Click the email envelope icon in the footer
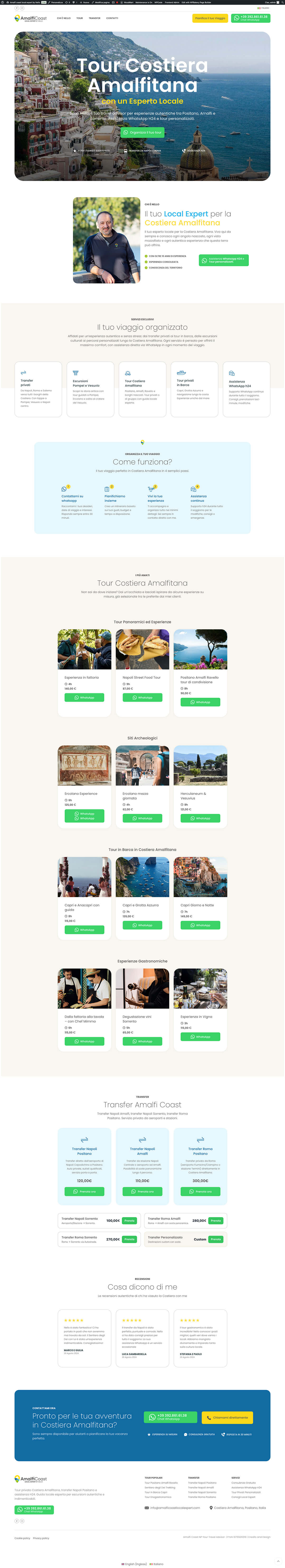 tap(147, 1508)
